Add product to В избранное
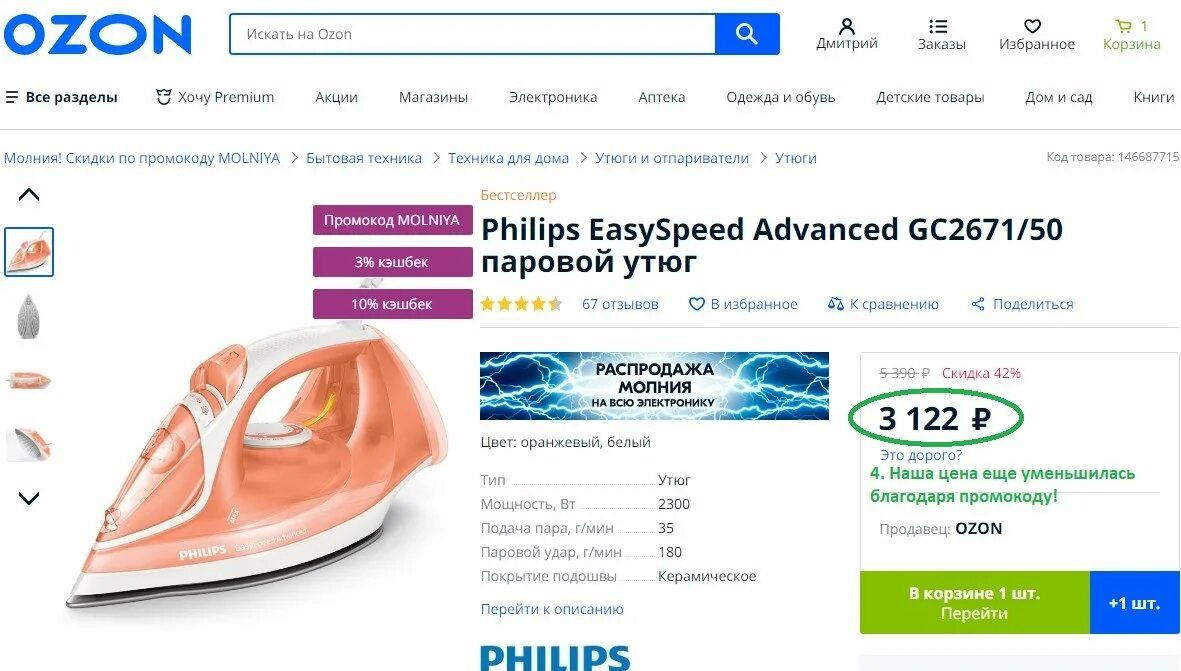The width and height of the screenshot is (1181, 671). [x=743, y=304]
